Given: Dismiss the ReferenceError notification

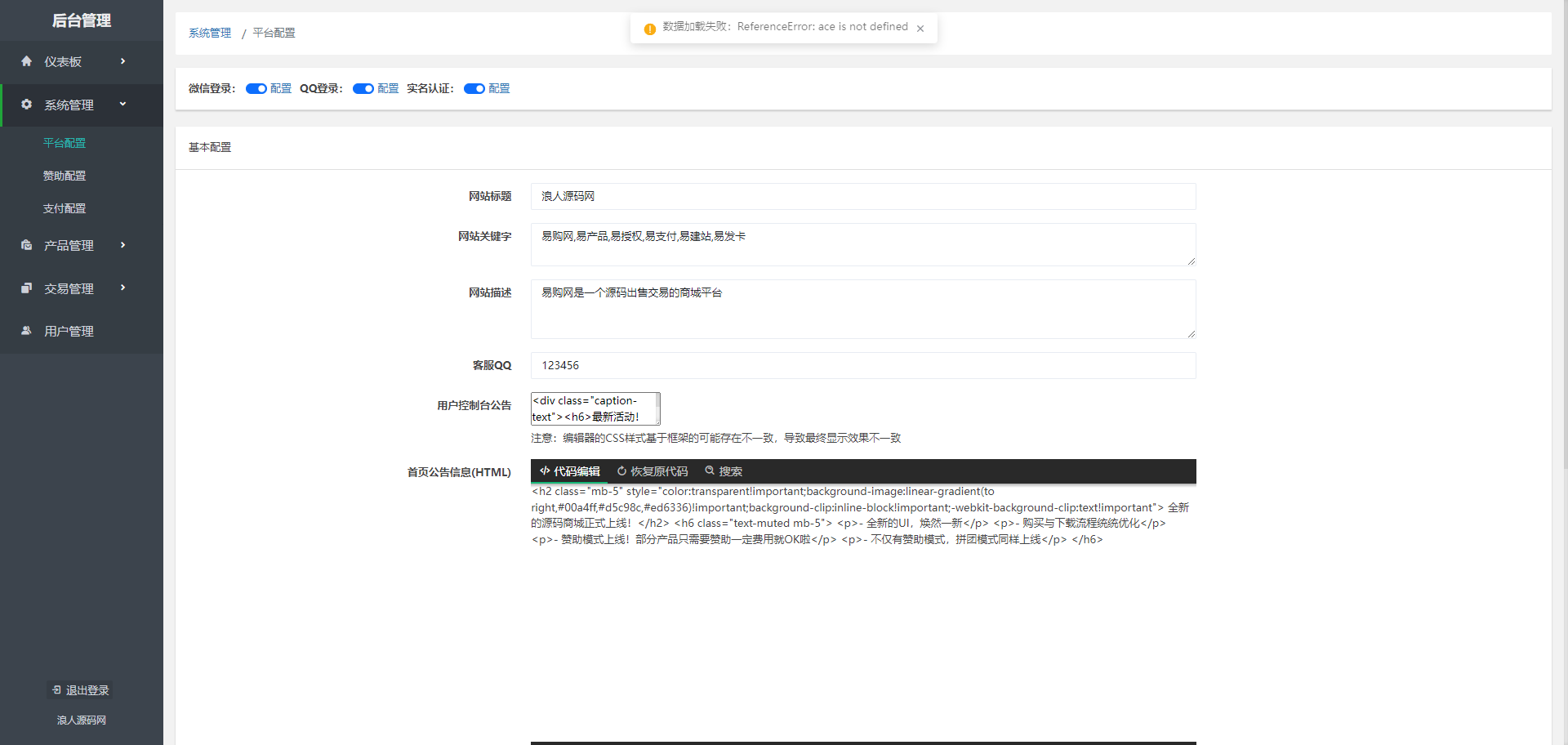Looking at the screenshot, I should tap(920, 29).
